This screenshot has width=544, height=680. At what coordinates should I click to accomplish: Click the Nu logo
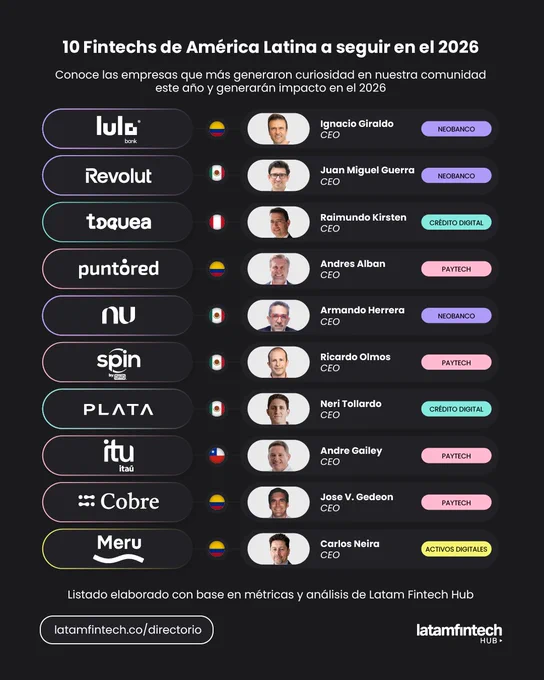(x=118, y=315)
